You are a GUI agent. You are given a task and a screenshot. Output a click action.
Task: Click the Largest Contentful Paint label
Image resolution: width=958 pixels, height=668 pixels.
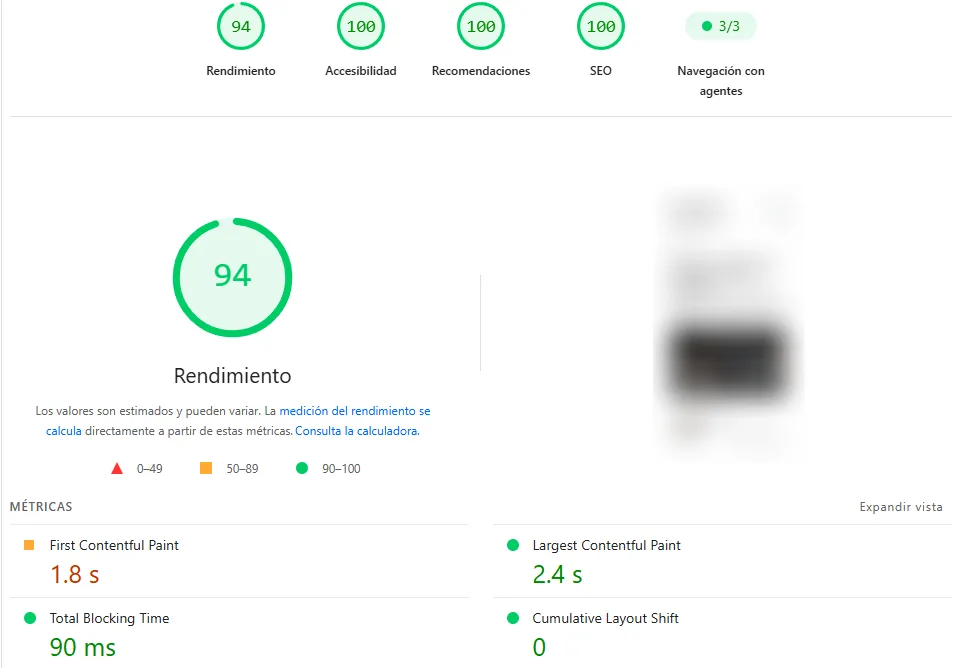tap(606, 545)
